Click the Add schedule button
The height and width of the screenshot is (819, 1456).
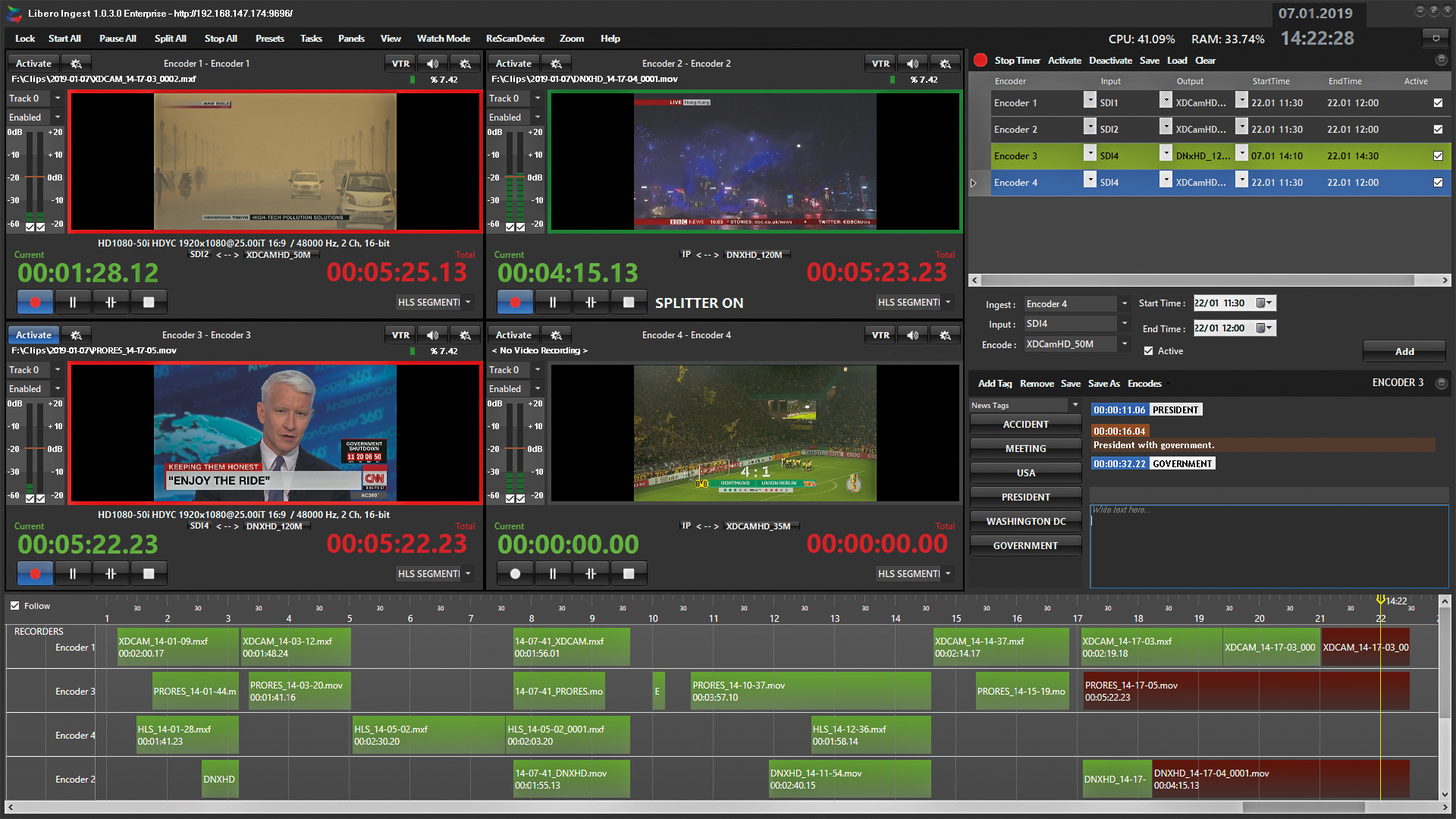1404,351
